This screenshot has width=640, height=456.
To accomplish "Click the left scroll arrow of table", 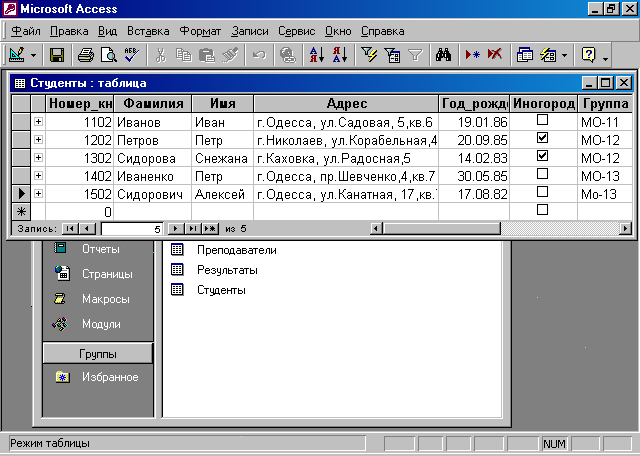I will pos(376,229).
